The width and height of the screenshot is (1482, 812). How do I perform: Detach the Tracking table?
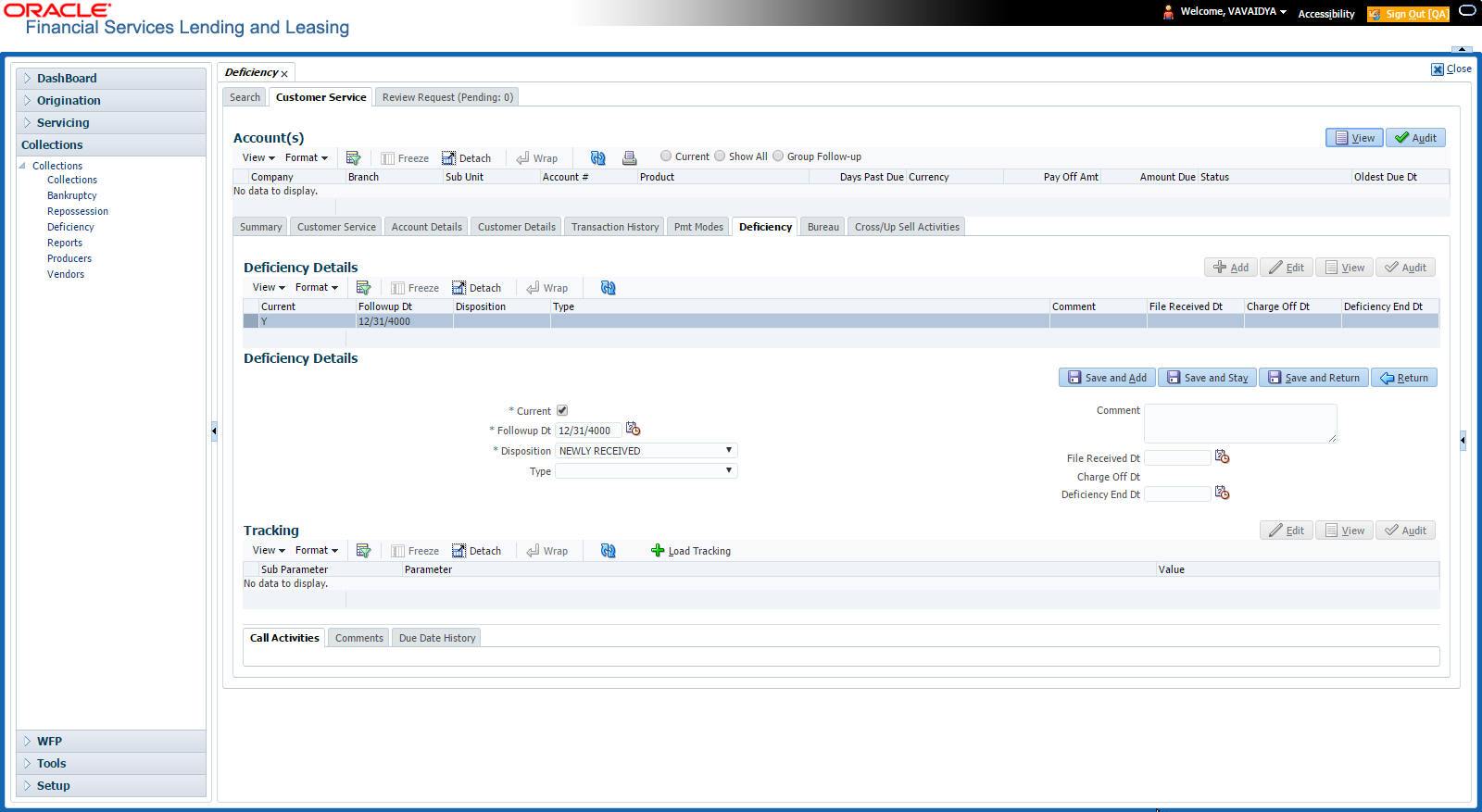[476, 551]
